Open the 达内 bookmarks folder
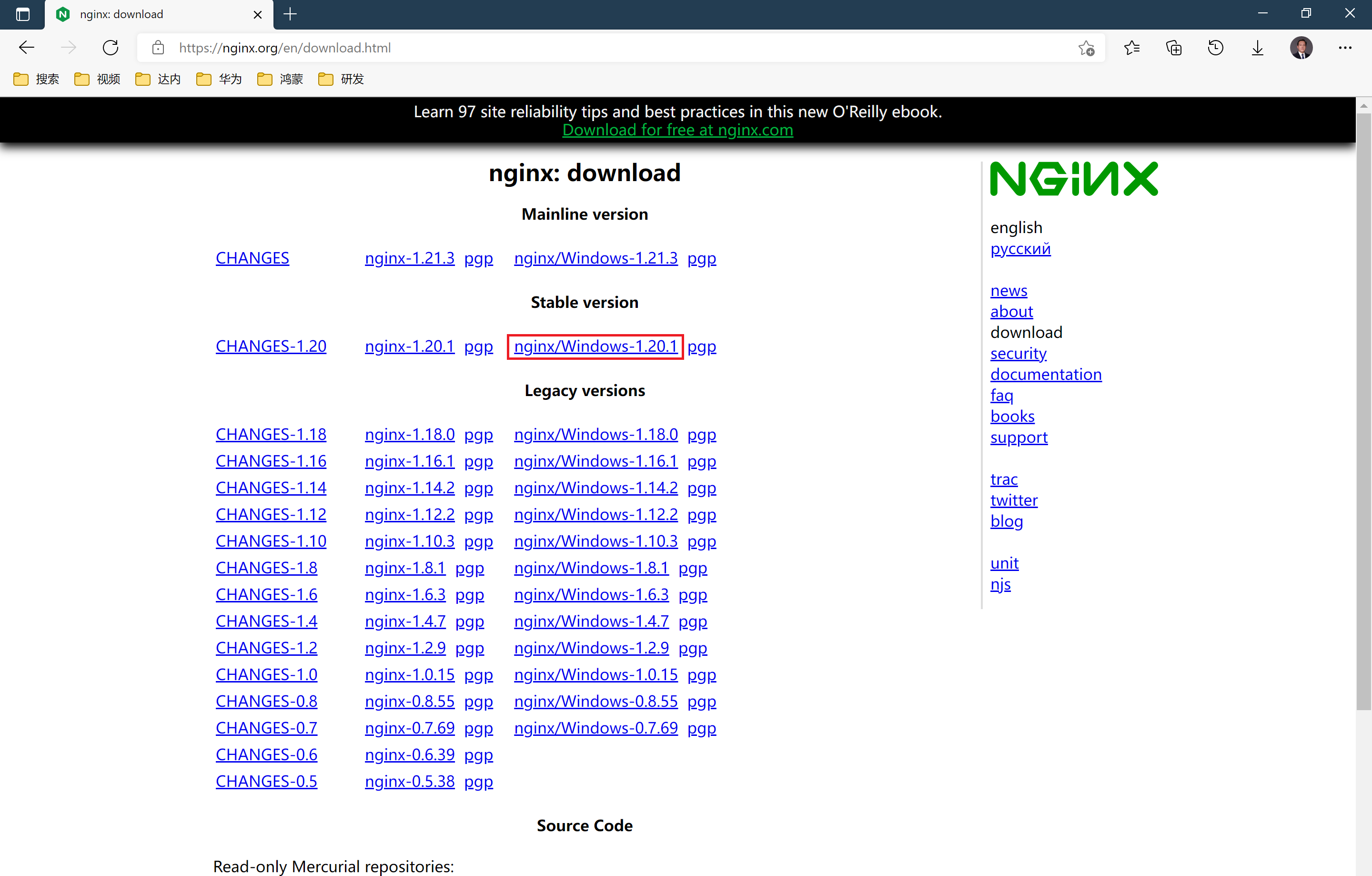Image resolution: width=1372 pixels, height=876 pixels. 158,79
